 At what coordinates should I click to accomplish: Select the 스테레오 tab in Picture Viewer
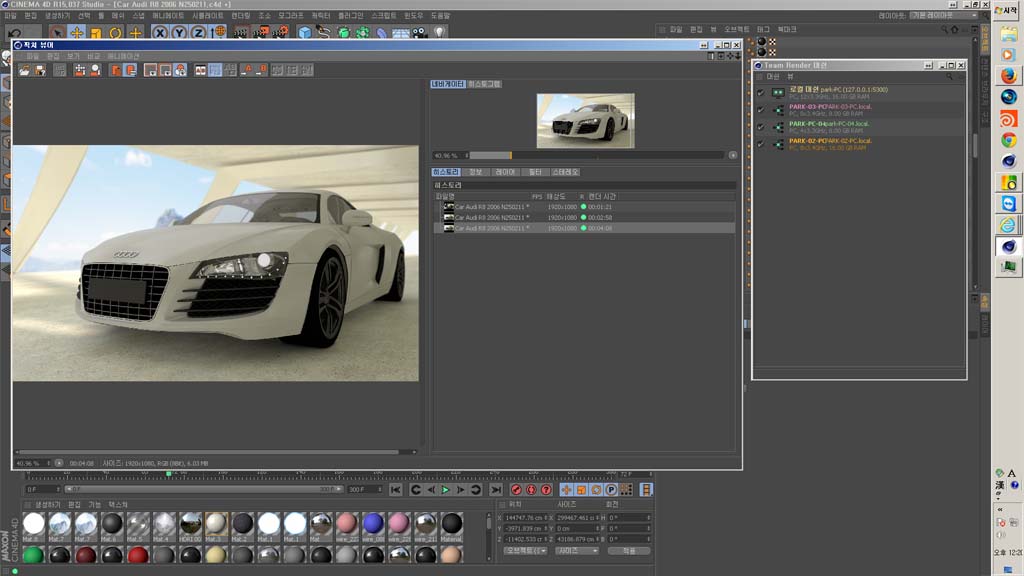(566, 172)
